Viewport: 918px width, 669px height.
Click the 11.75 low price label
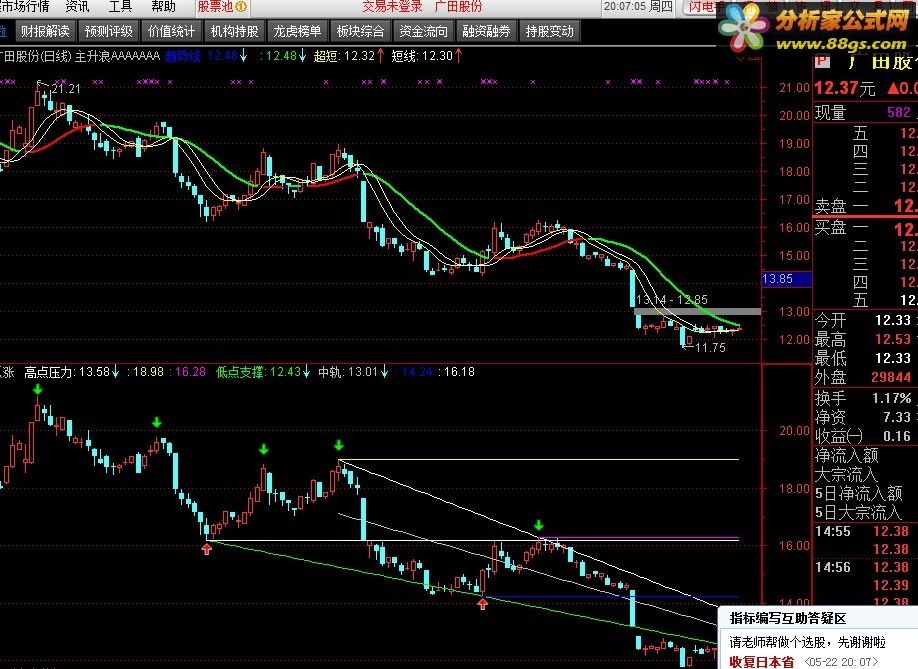point(710,348)
